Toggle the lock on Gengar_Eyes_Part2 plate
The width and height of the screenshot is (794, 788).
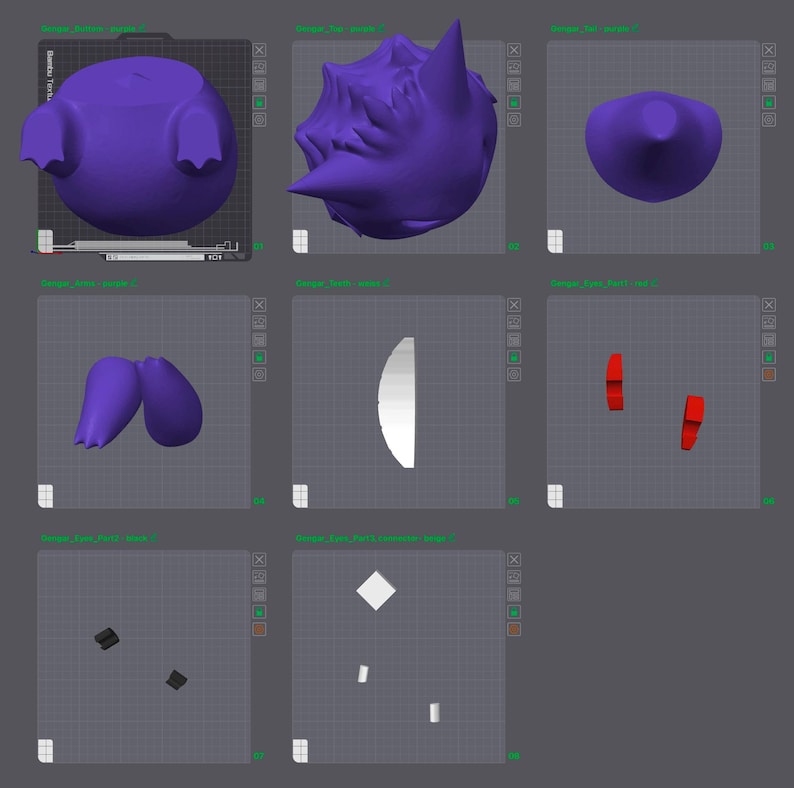click(x=259, y=612)
